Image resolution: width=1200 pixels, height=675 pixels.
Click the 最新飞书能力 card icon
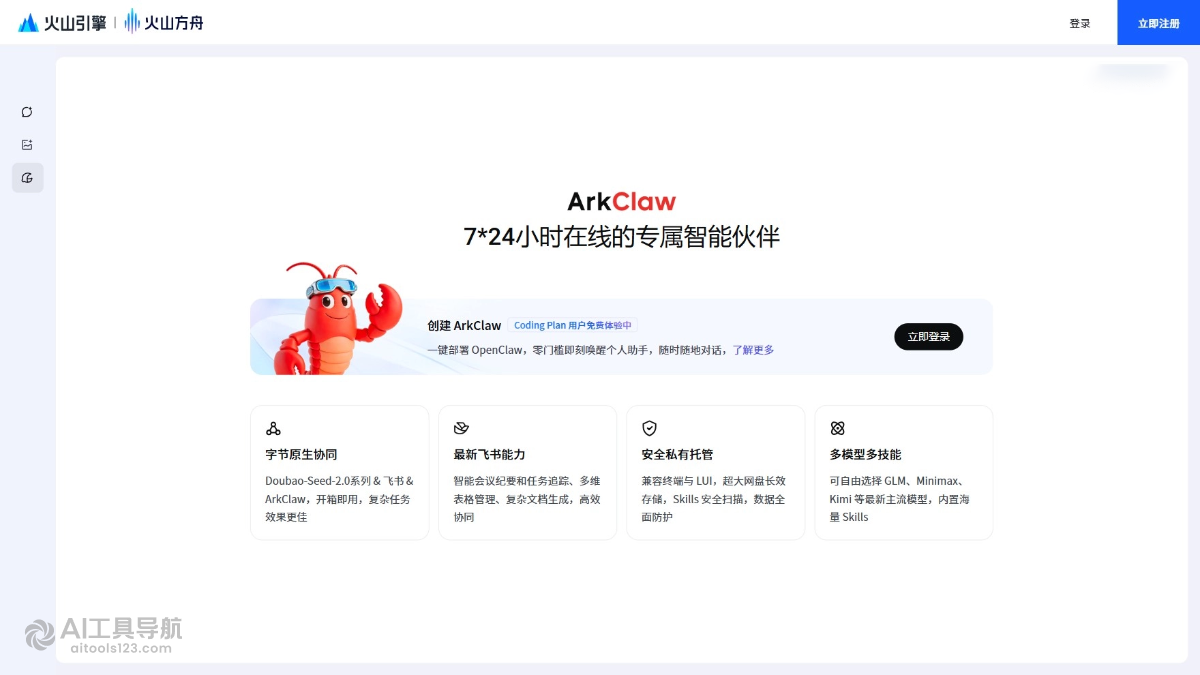[461, 428]
